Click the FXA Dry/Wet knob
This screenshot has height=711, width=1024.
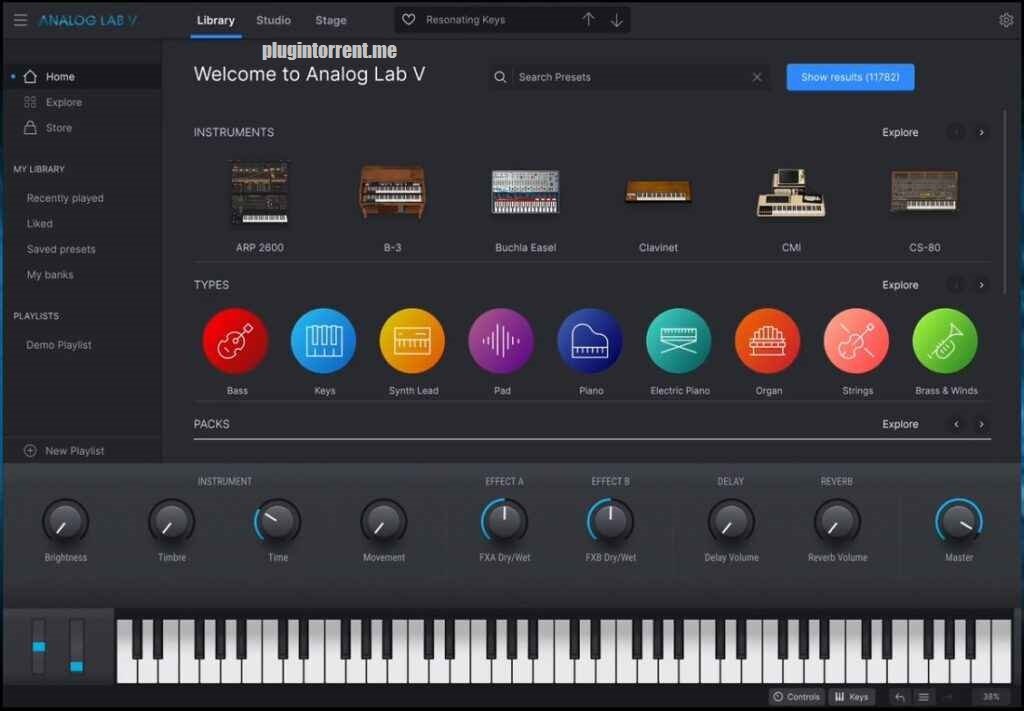[x=504, y=522]
